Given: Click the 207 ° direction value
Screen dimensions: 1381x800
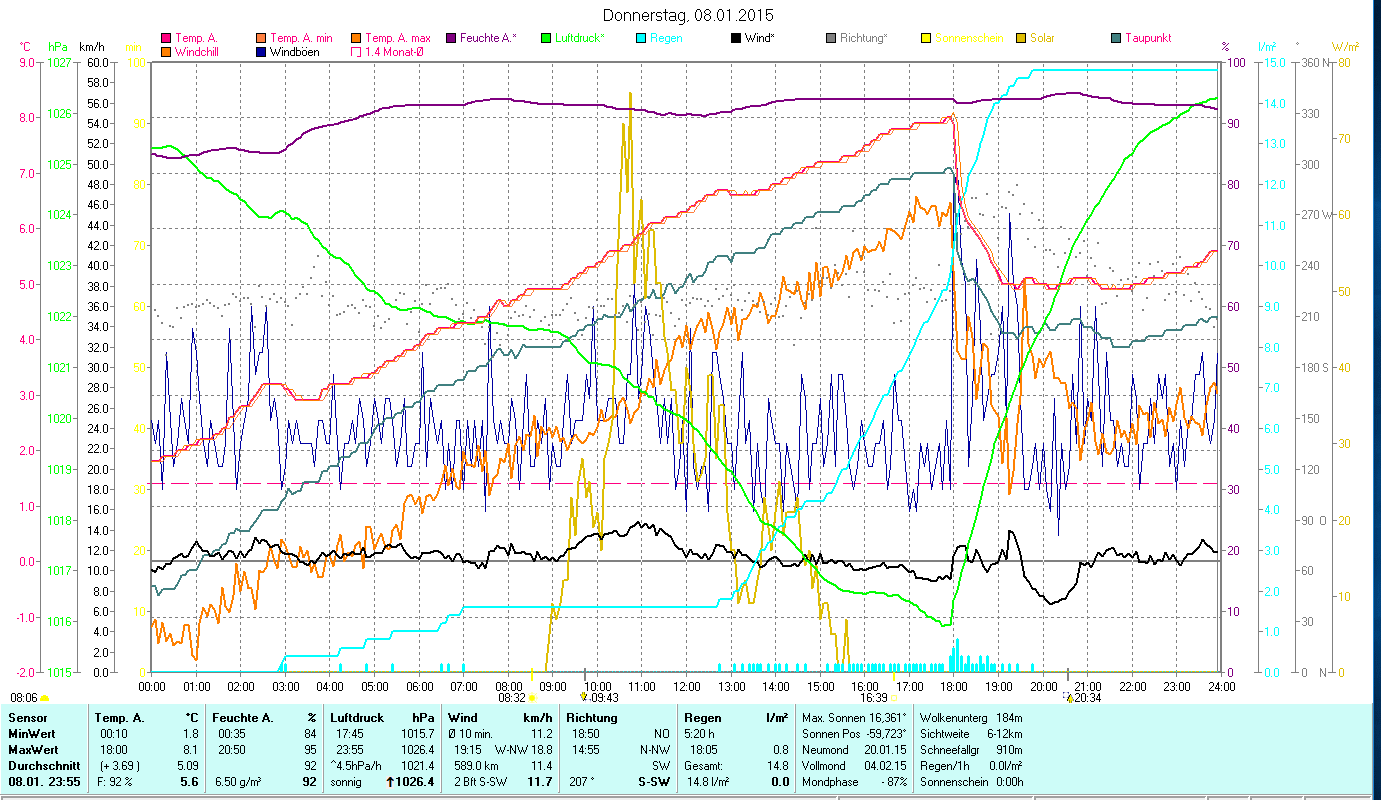Looking at the screenshot, I should pos(580,781).
